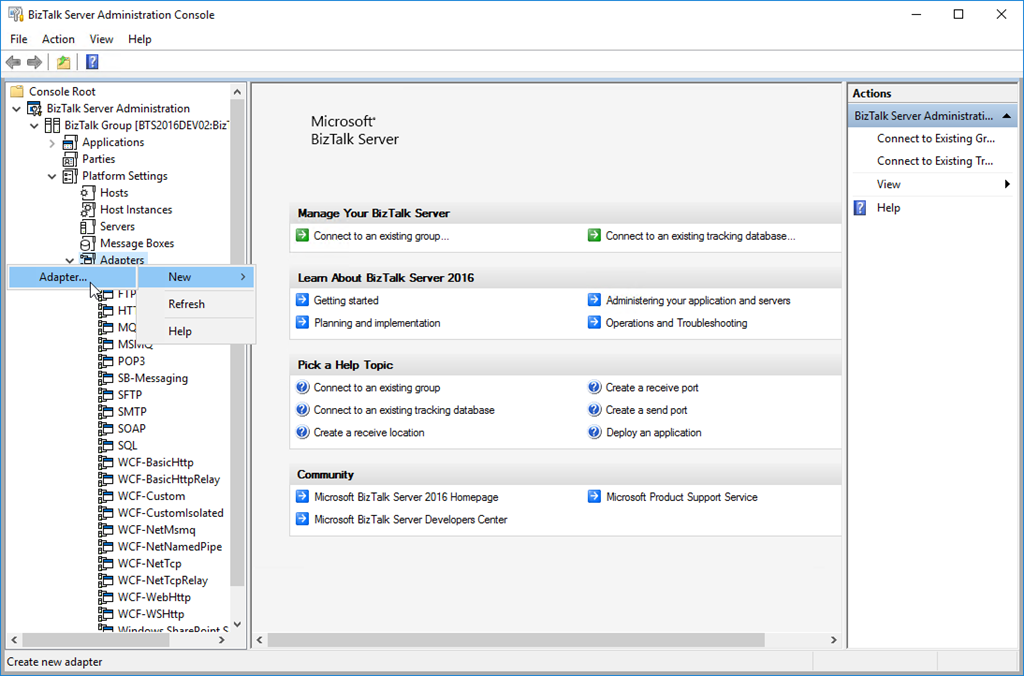This screenshot has height=676, width=1024.
Task: Click tree pane scroll down arrow
Action: point(237,624)
